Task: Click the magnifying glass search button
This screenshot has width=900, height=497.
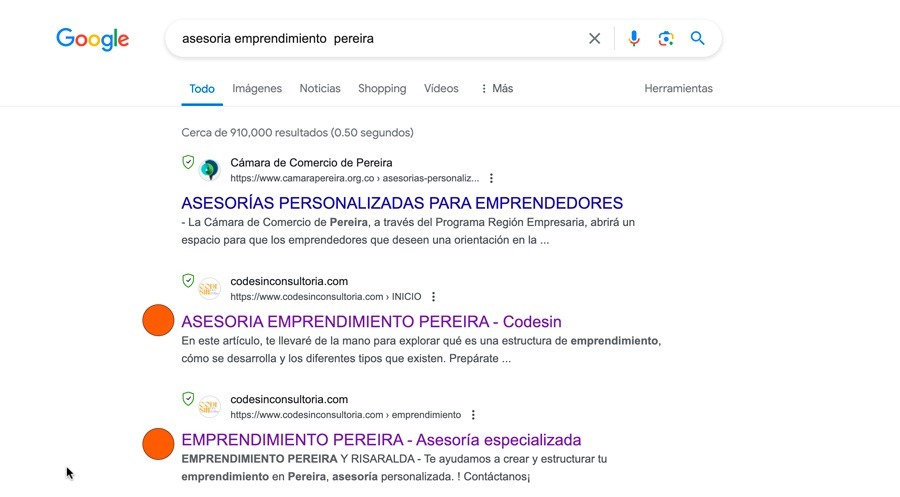Action: 697,38
